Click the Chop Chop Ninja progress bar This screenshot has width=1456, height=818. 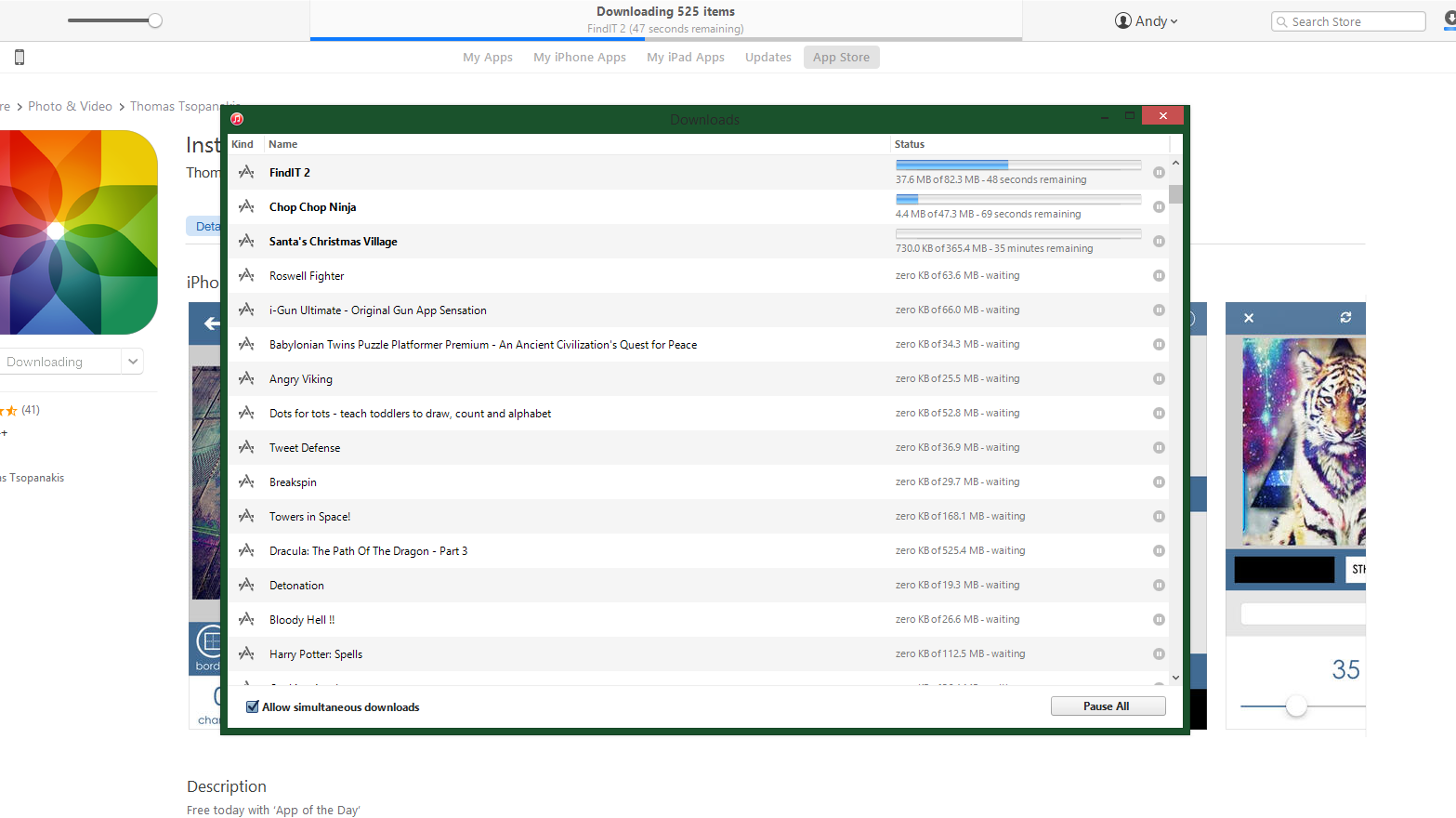(1018, 199)
